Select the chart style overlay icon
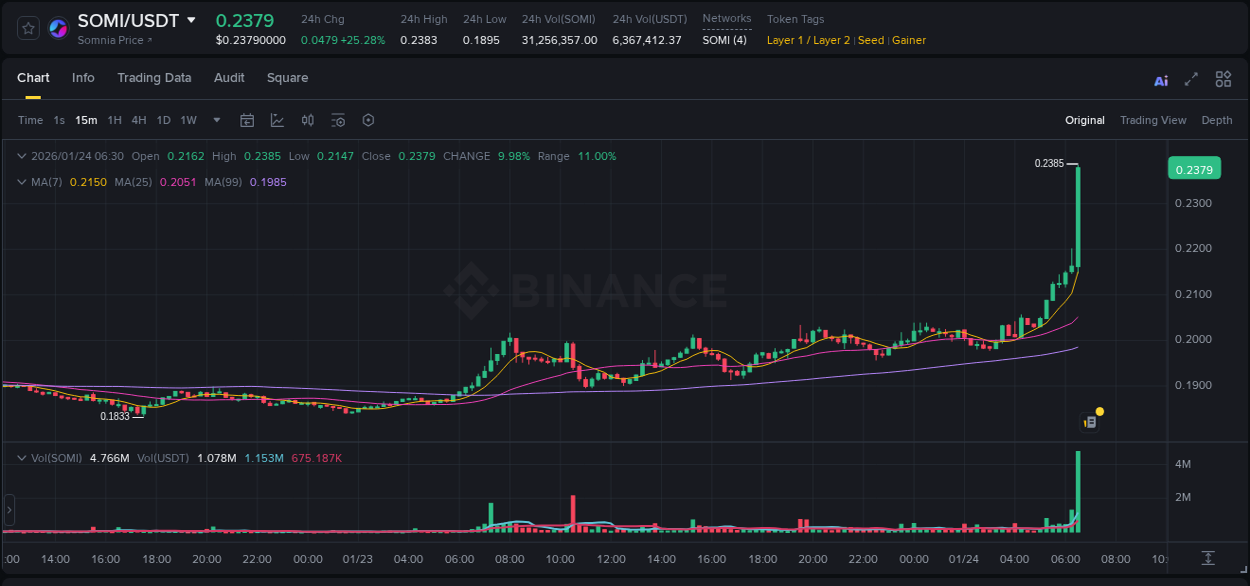 275,120
